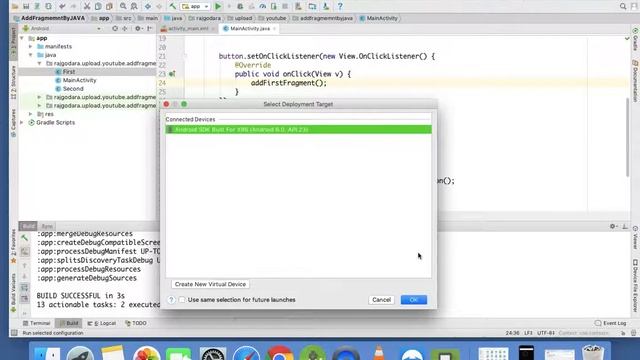Expand Gradle Scripts node
The image size is (640, 360).
(22, 122)
